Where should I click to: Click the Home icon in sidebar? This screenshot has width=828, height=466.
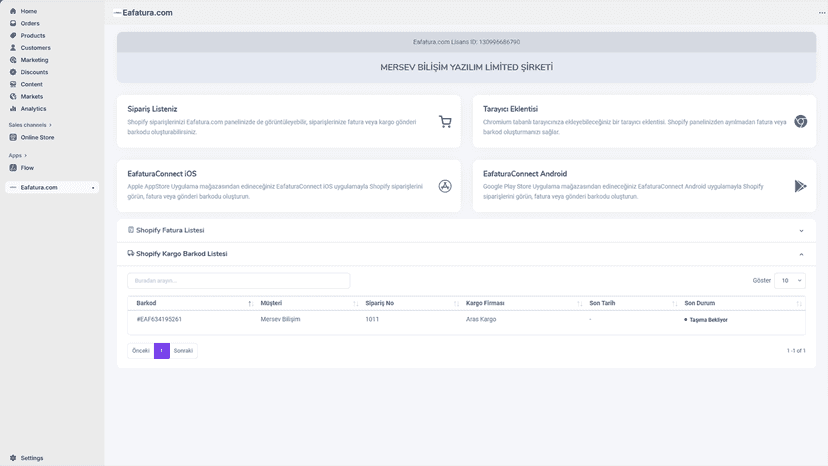[13, 11]
